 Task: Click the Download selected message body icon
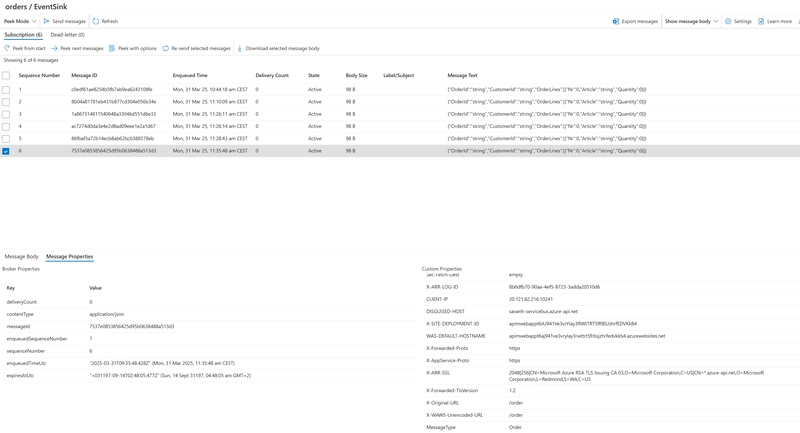coord(240,48)
